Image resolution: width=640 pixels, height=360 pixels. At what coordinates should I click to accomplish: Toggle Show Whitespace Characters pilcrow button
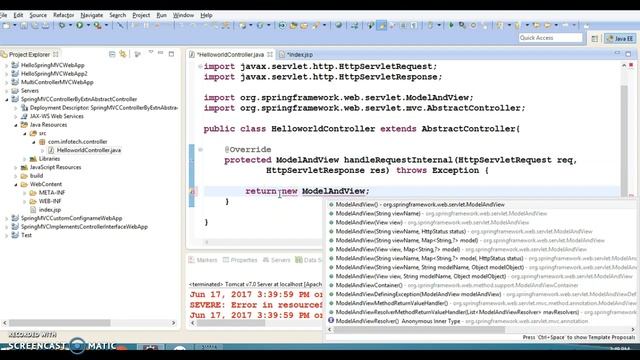(414, 25)
